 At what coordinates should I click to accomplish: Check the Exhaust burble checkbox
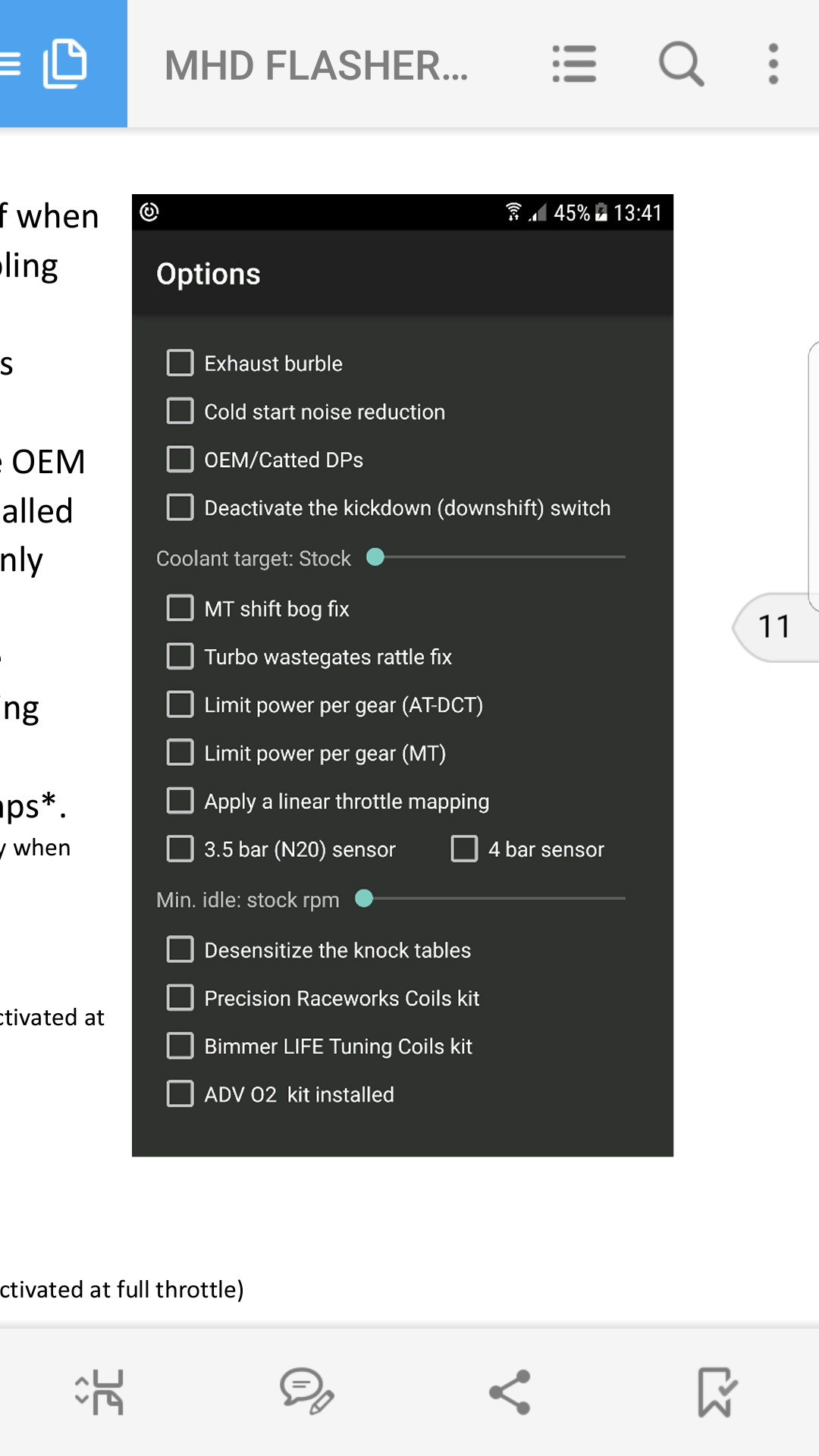pyautogui.click(x=180, y=363)
